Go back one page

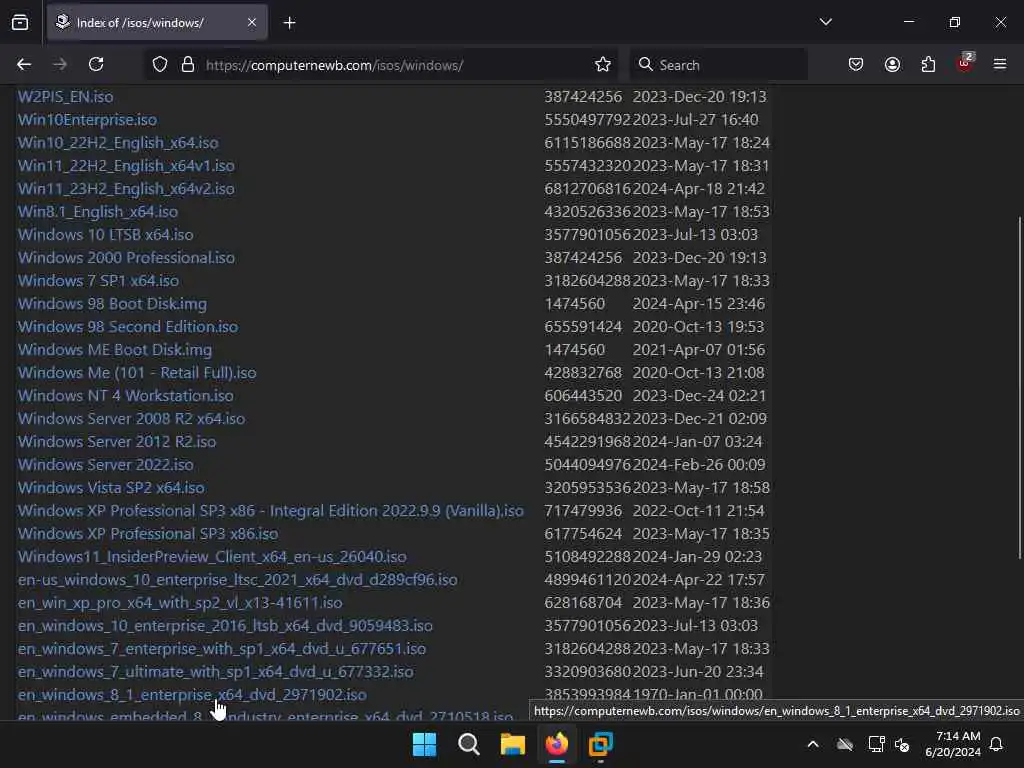click(24, 64)
